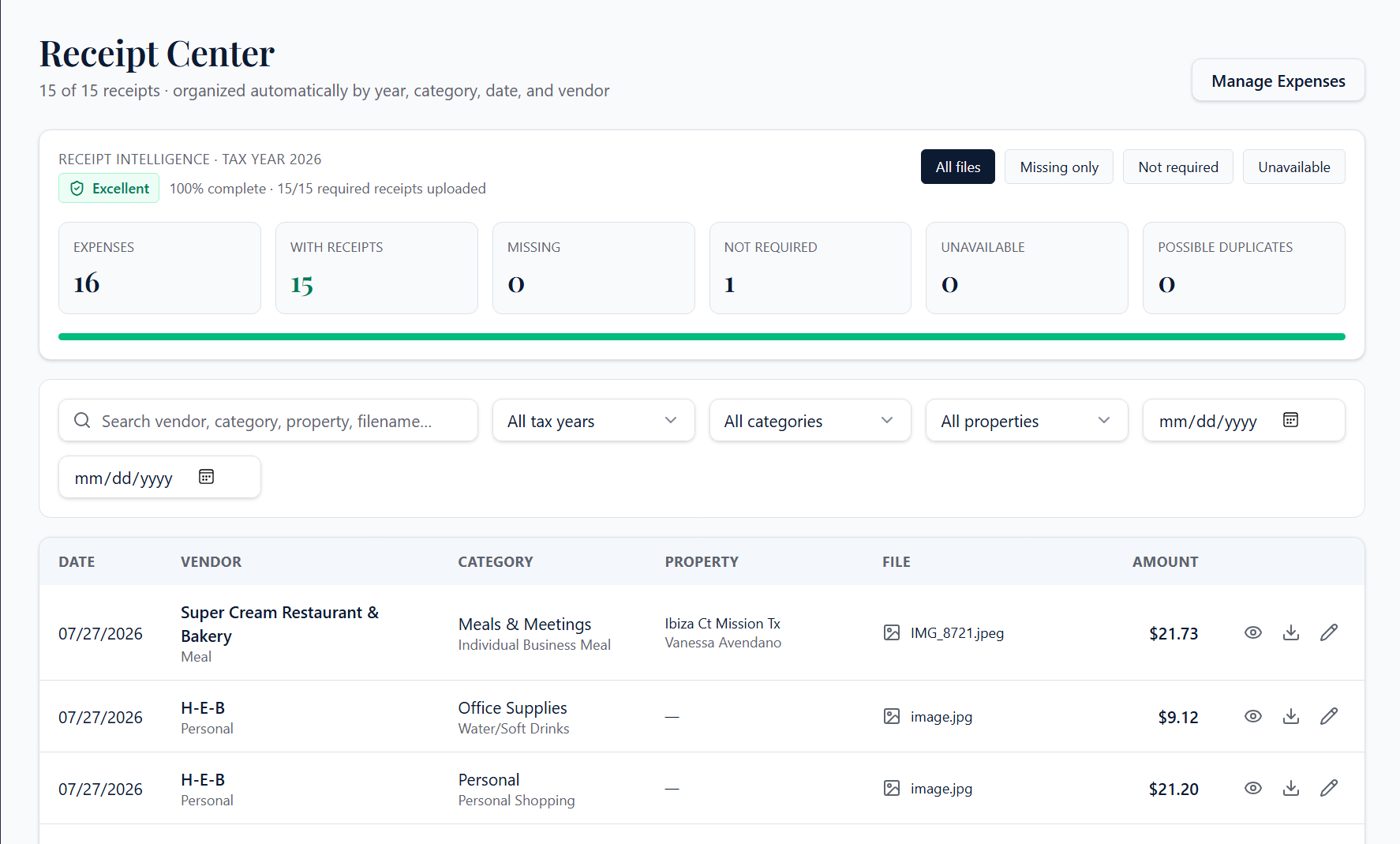The width and height of the screenshot is (1400, 844).
Task: Click image.jpg in the Office Supplies row
Action: tap(941, 716)
